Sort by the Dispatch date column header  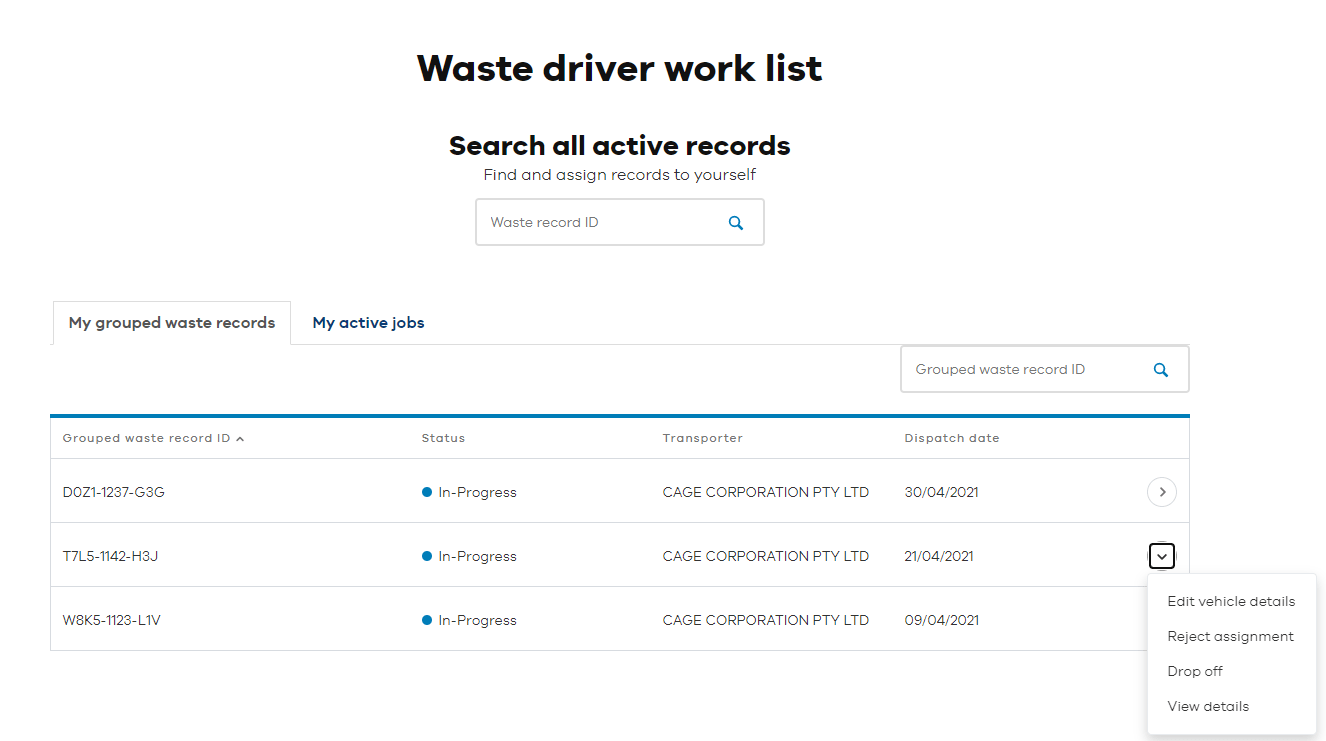click(x=951, y=438)
